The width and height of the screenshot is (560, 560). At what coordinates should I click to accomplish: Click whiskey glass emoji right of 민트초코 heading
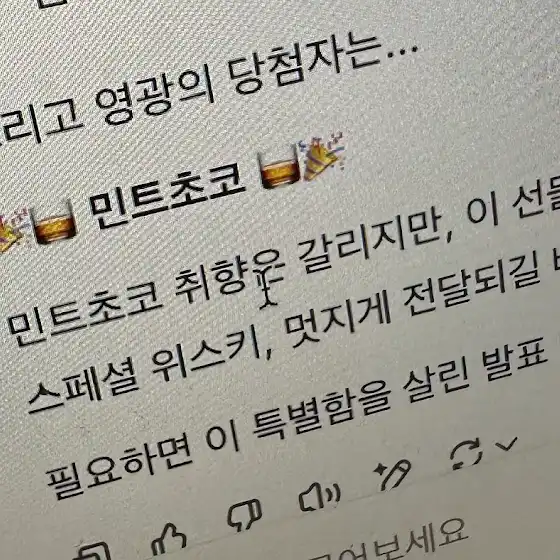tap(279, 167)
